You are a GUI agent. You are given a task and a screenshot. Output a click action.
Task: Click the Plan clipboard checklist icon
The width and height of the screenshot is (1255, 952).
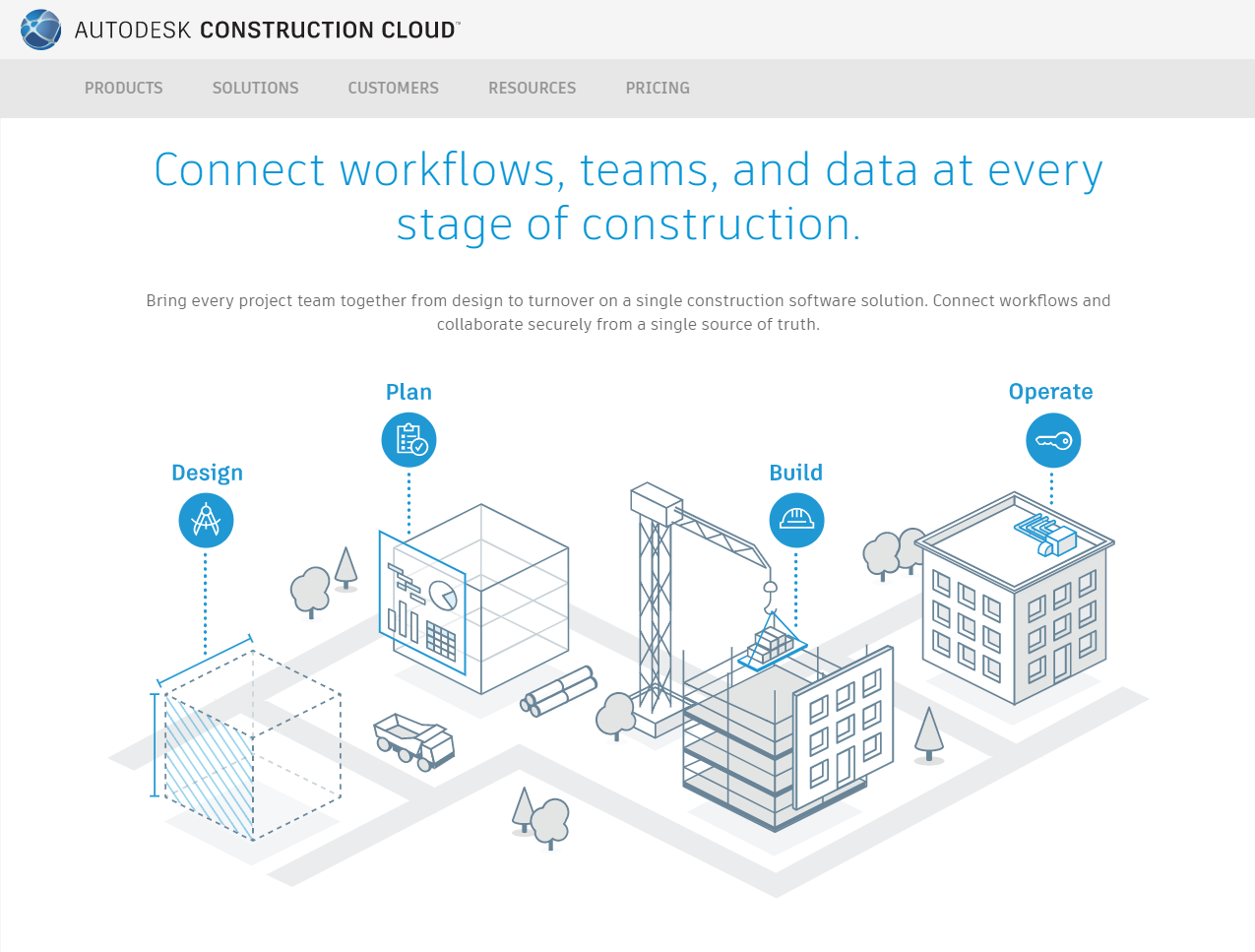pos(408,440)
